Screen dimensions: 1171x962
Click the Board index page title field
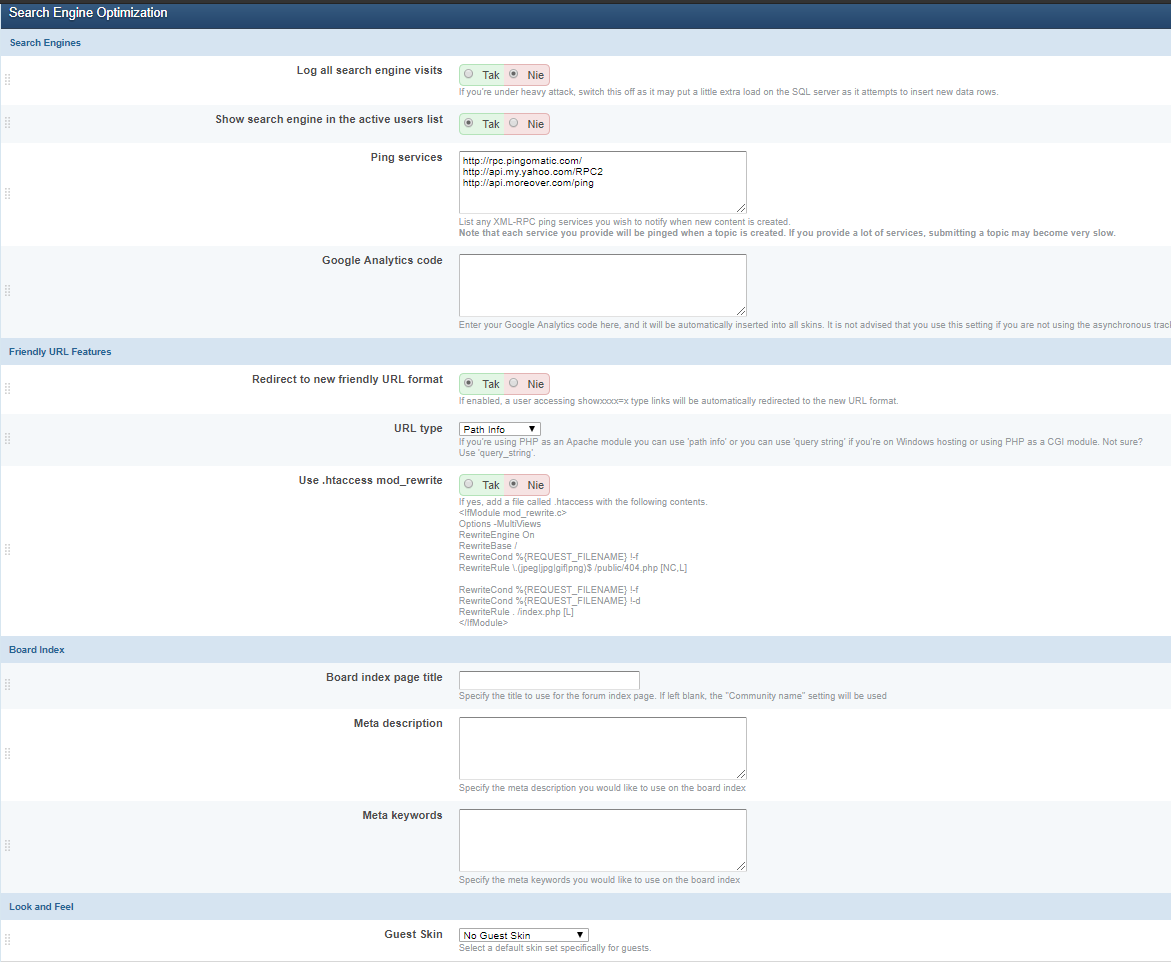tap(548, 680)
